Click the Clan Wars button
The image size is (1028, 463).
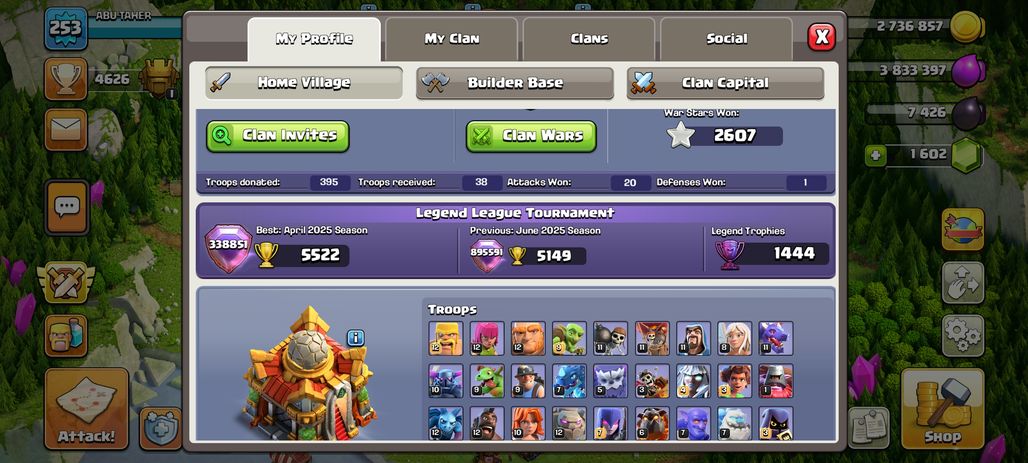(x=531, y=136)
